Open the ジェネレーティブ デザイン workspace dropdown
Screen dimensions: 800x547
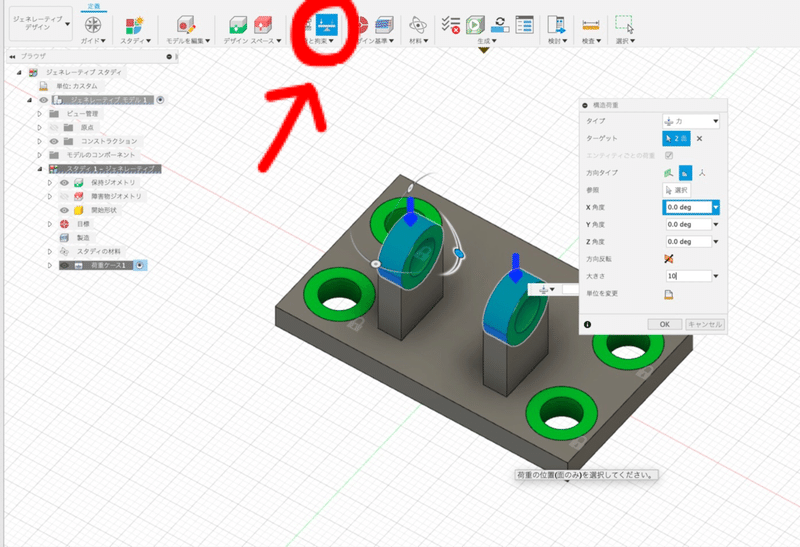40,23
